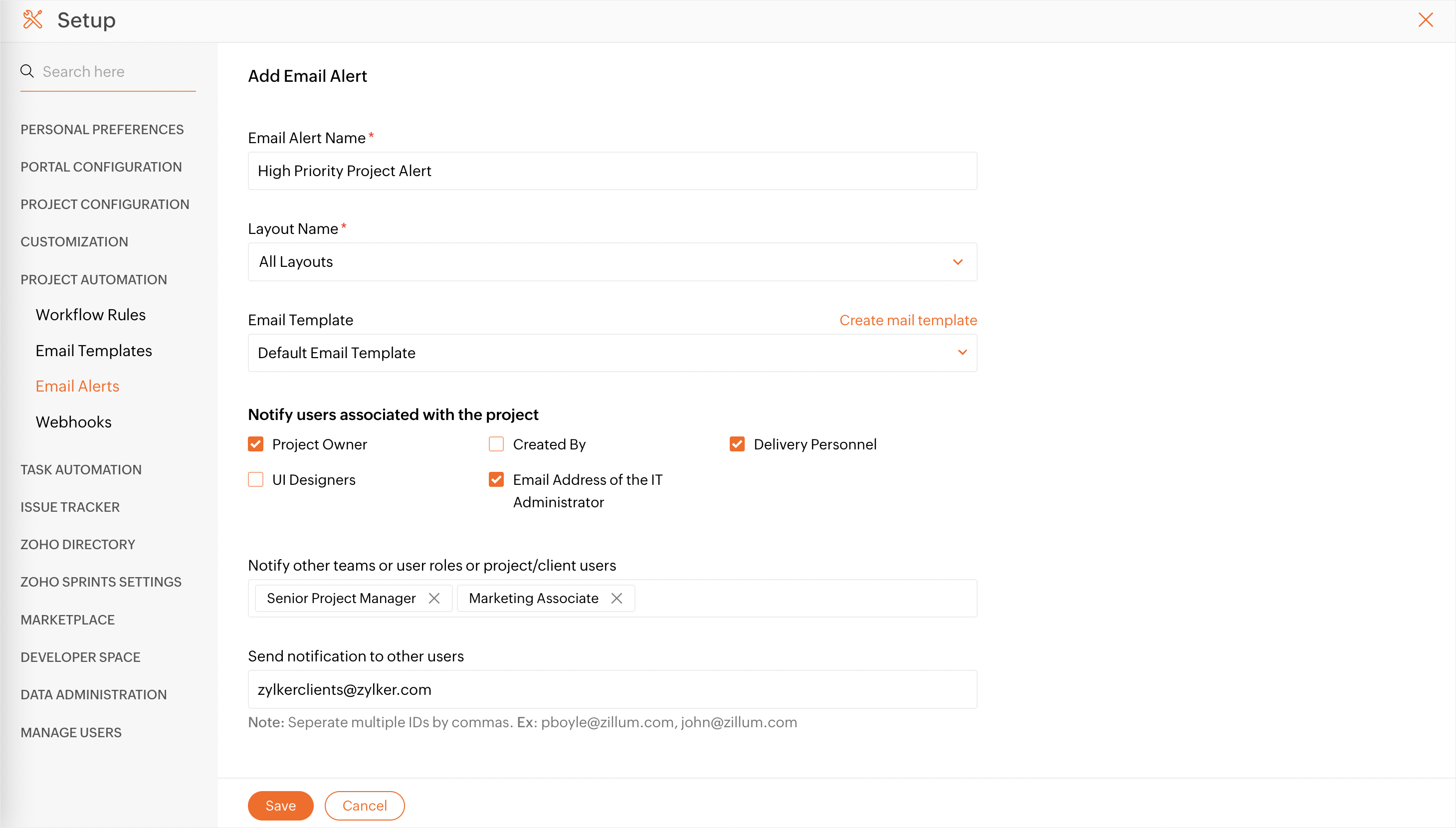Expand the Email Template dropdown
Image resolution: width=1456 pixels, height=828 pixels.
(613, 353)
